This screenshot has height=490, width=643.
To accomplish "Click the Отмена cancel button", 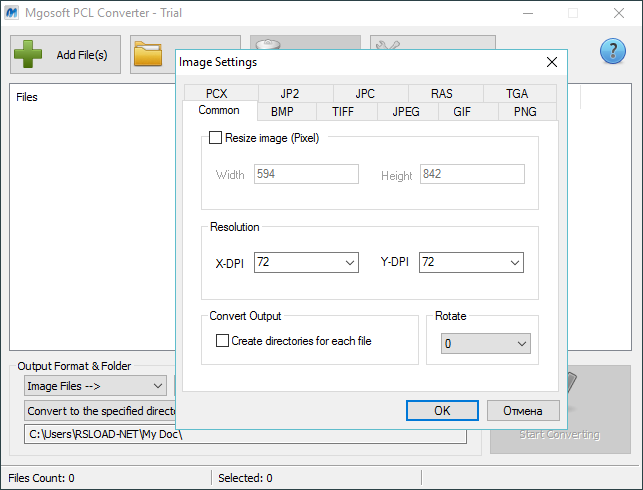I will click(x=523, y=410).
